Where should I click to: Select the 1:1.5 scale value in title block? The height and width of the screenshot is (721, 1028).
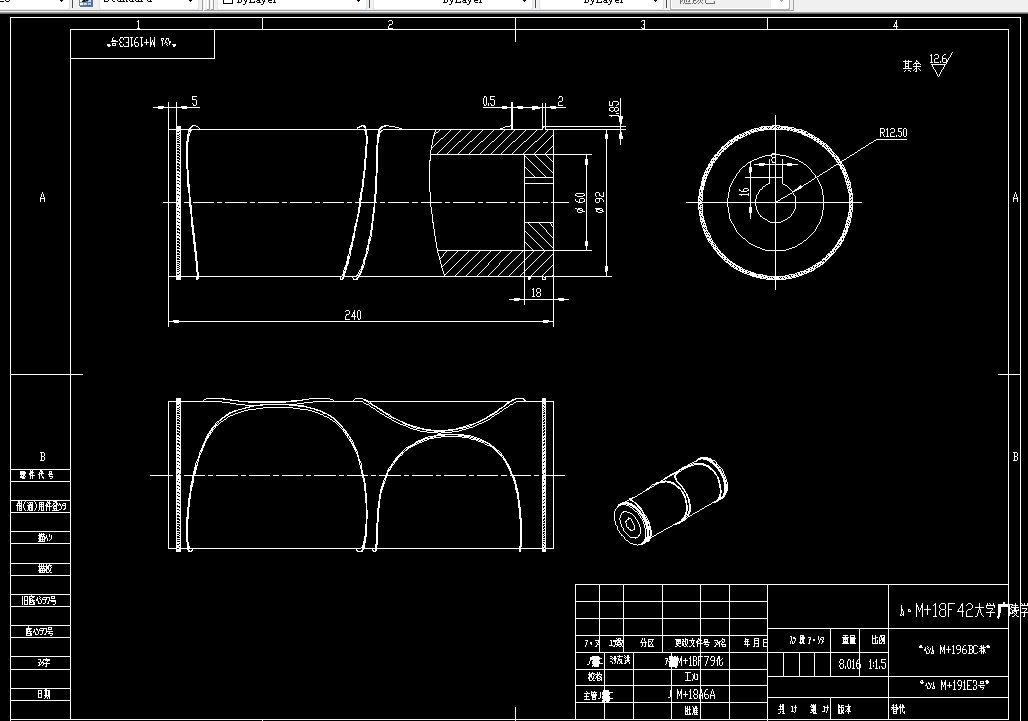(877, 664)
